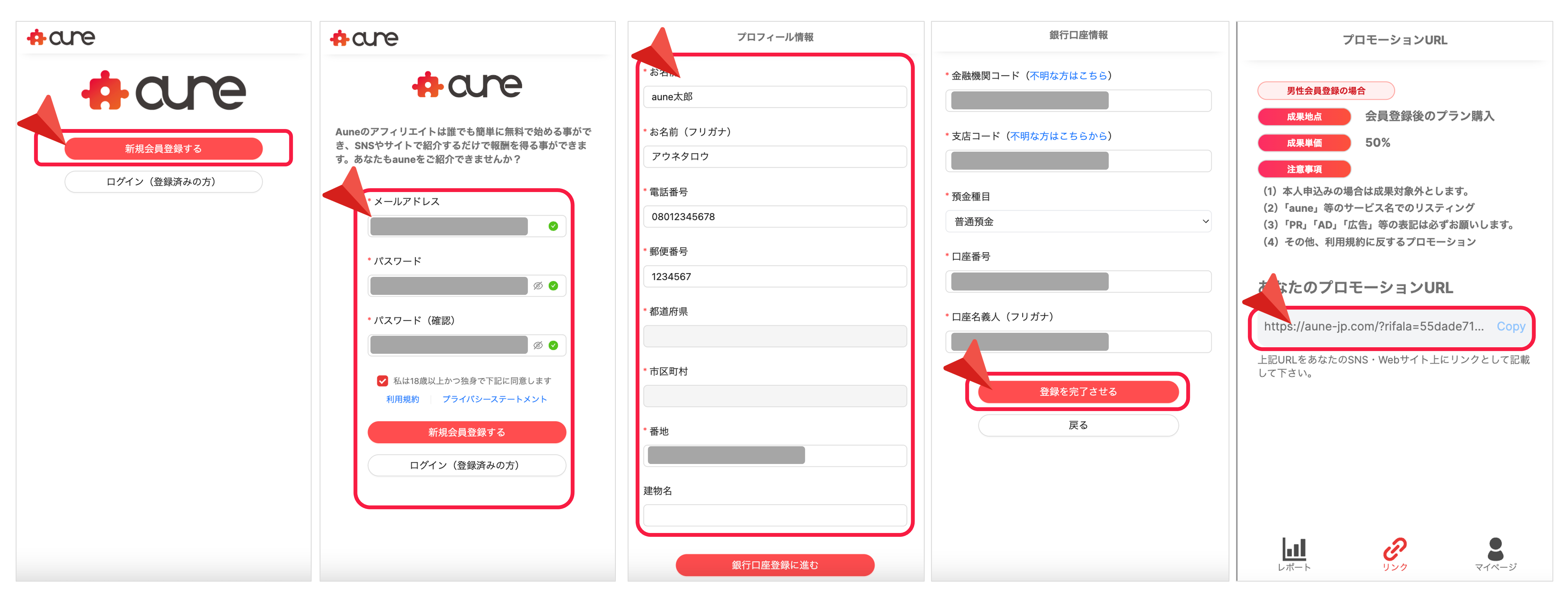Image resolution: width=1568 pixels, height=605 pixels.
Task: Open the レポート tab in bottom navigation
Action: (1294, 554)
